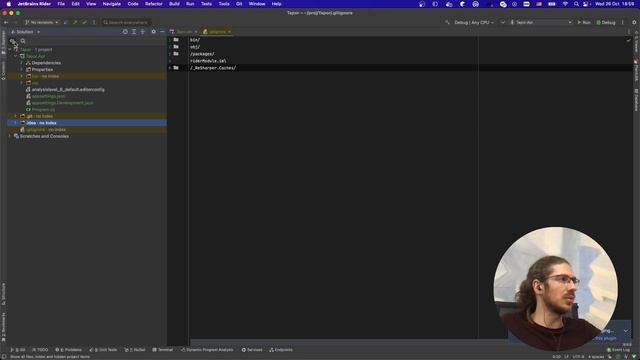Toggle show all files eye icon

coord(13,41)
